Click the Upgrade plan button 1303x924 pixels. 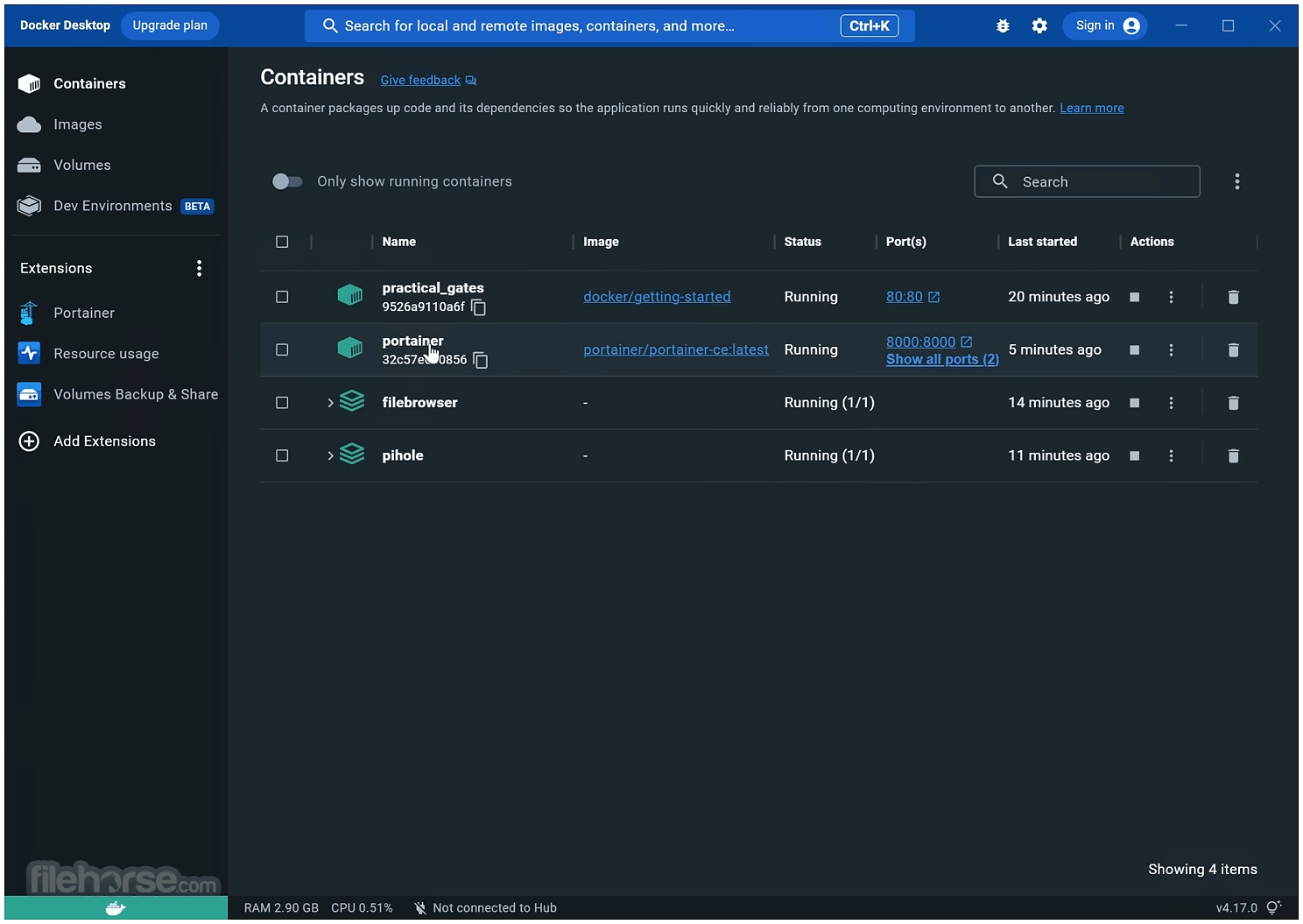click(170, 25)
